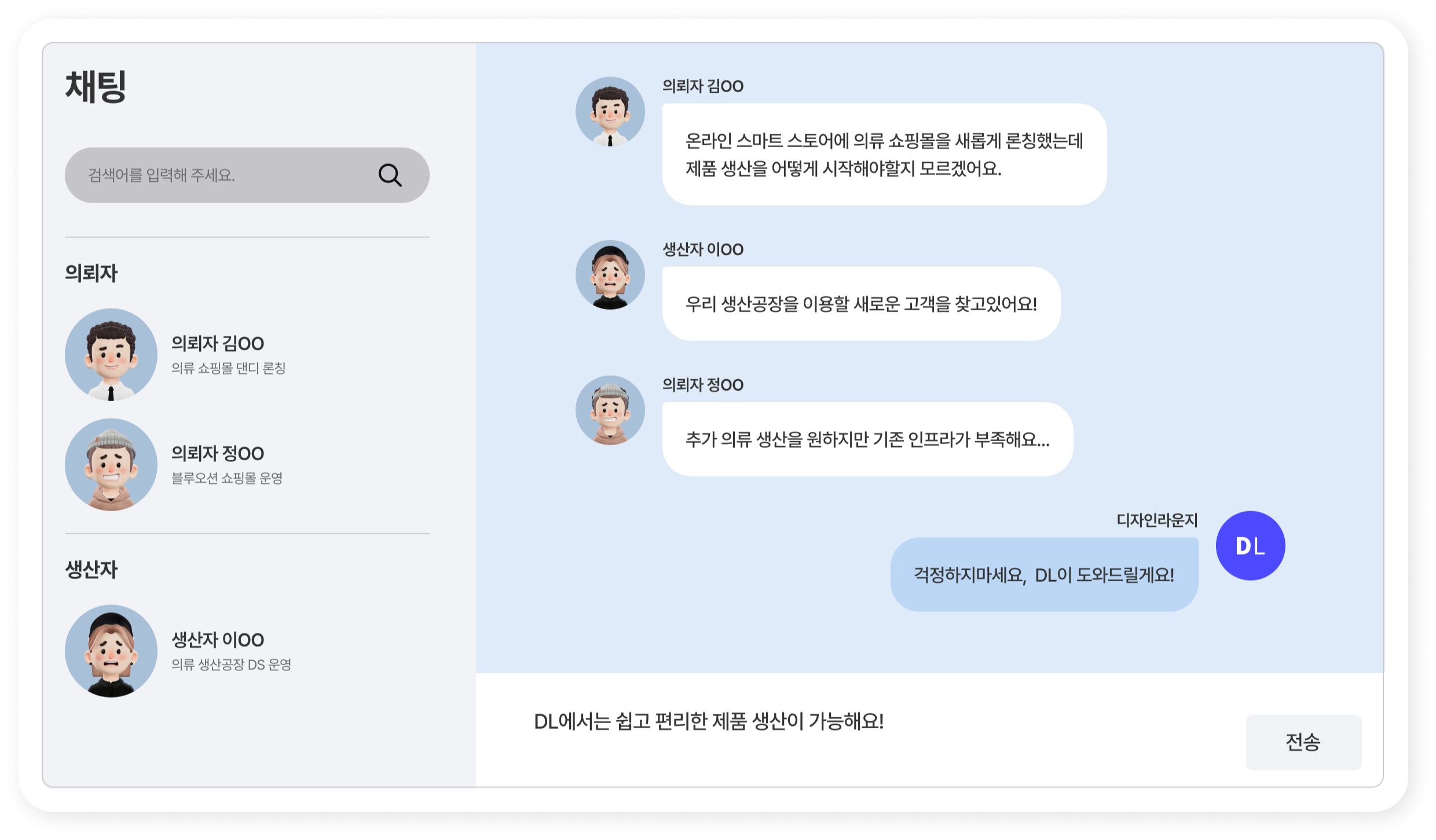Select 의뢰자 김OO contact name in sidebar
1436x840 pixels.
click(x=218, y=344)
